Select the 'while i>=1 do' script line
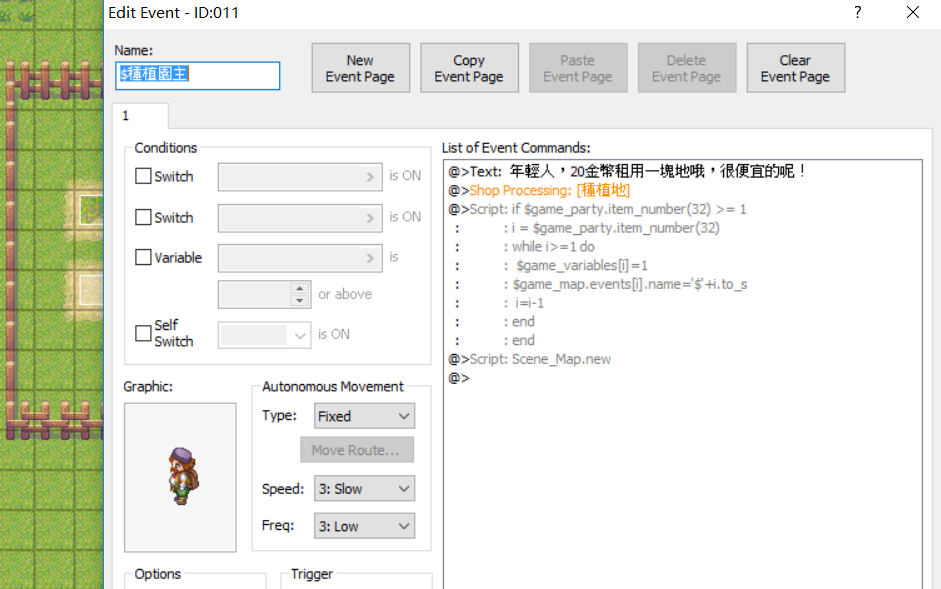The width and height of the screenshot is (941, 589). (x=683, y=246)
